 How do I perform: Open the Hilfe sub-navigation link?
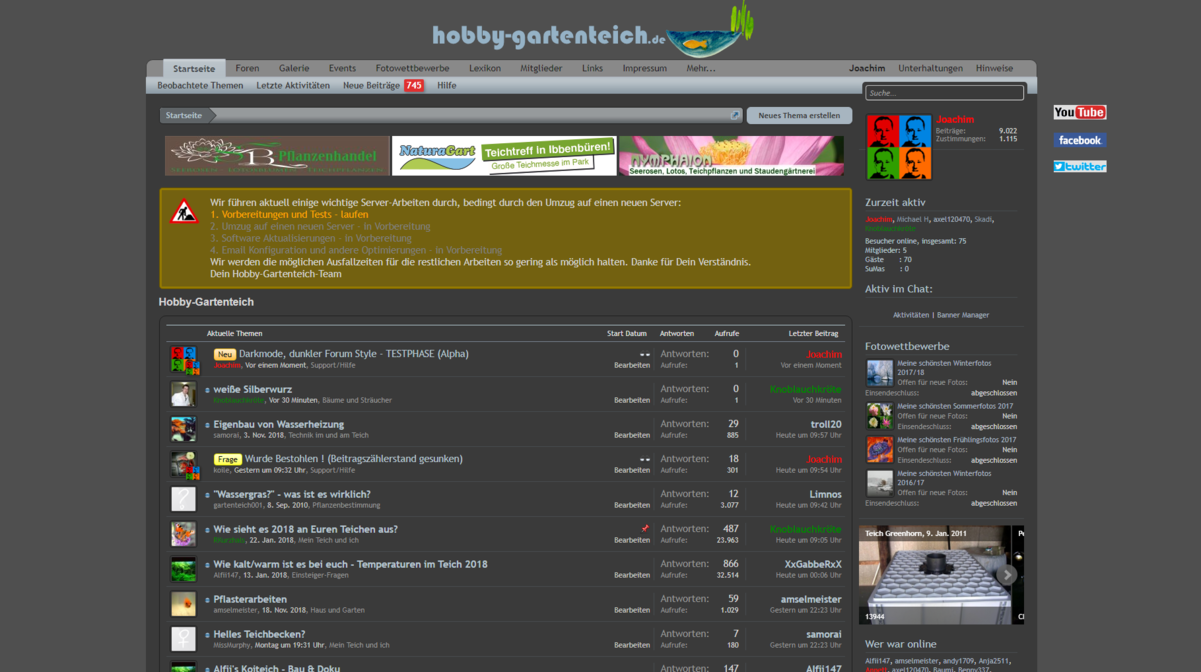click(447, 85)
